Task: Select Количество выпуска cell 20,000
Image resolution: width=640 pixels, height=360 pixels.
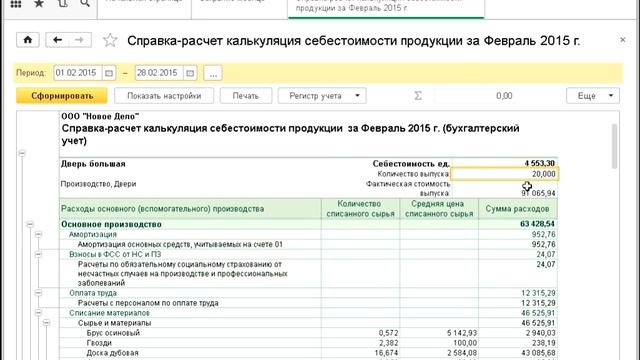Action: [x=505, y=174]
